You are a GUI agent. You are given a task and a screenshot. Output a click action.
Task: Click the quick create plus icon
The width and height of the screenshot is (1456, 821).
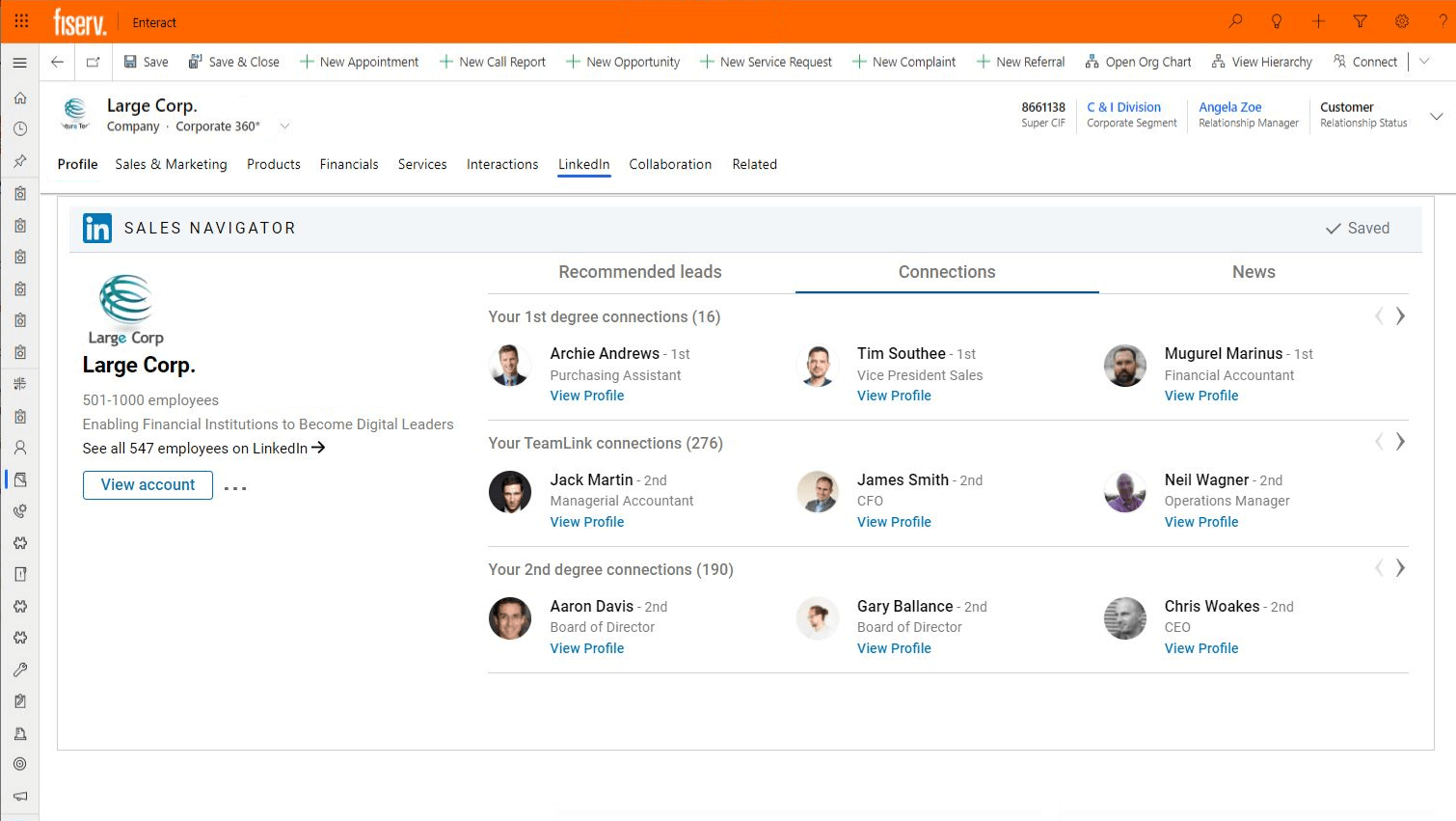1318,21
